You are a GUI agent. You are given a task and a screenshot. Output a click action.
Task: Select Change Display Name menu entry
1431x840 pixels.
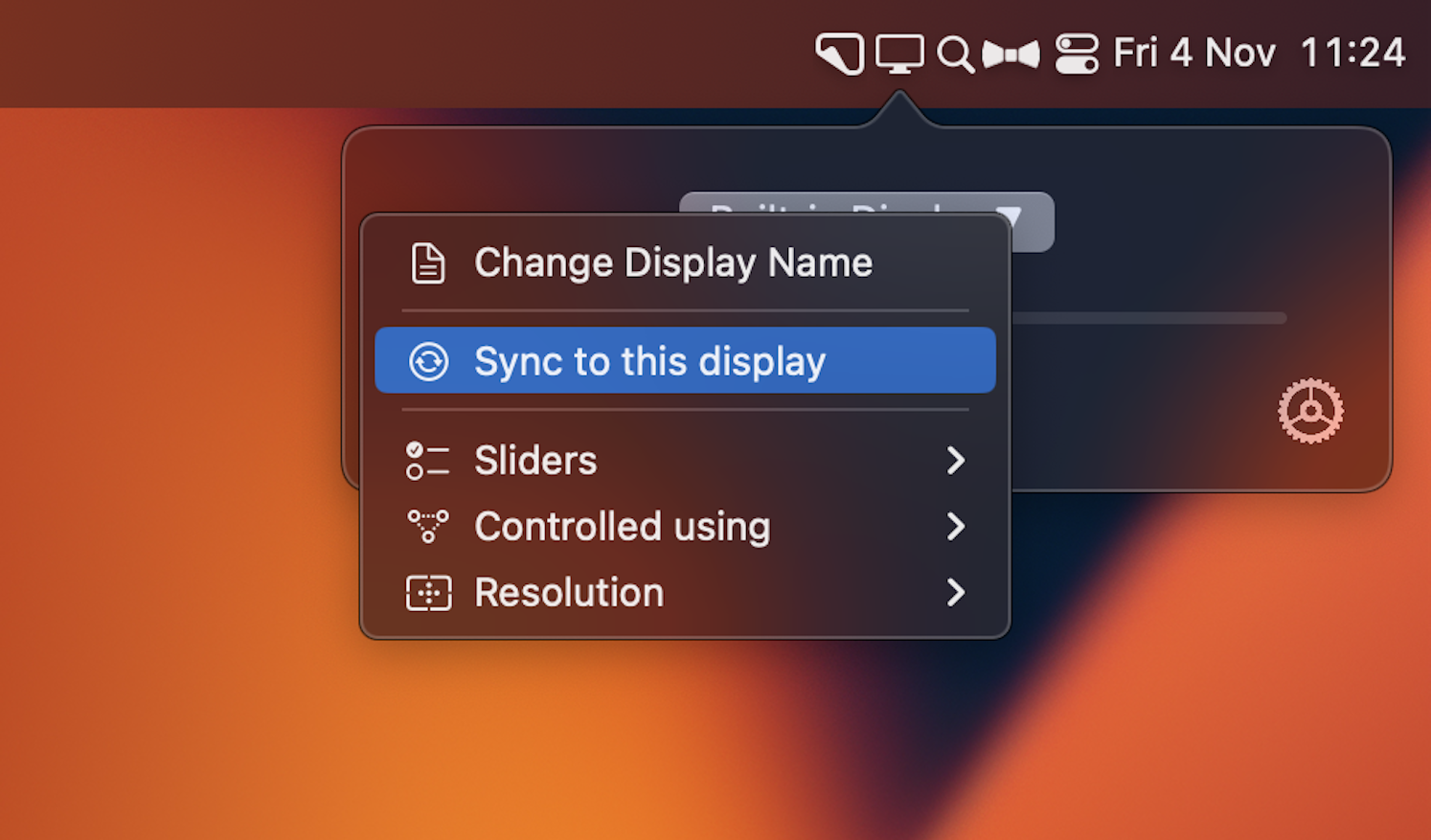[672, 263]
